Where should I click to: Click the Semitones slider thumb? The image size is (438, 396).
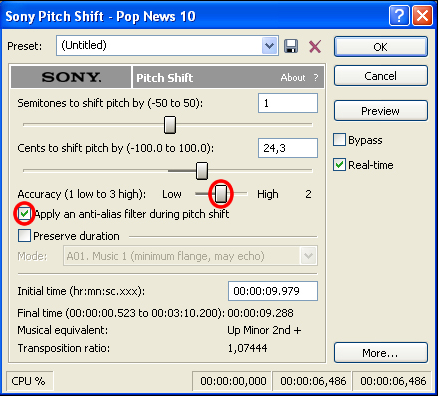pos(170,125)
